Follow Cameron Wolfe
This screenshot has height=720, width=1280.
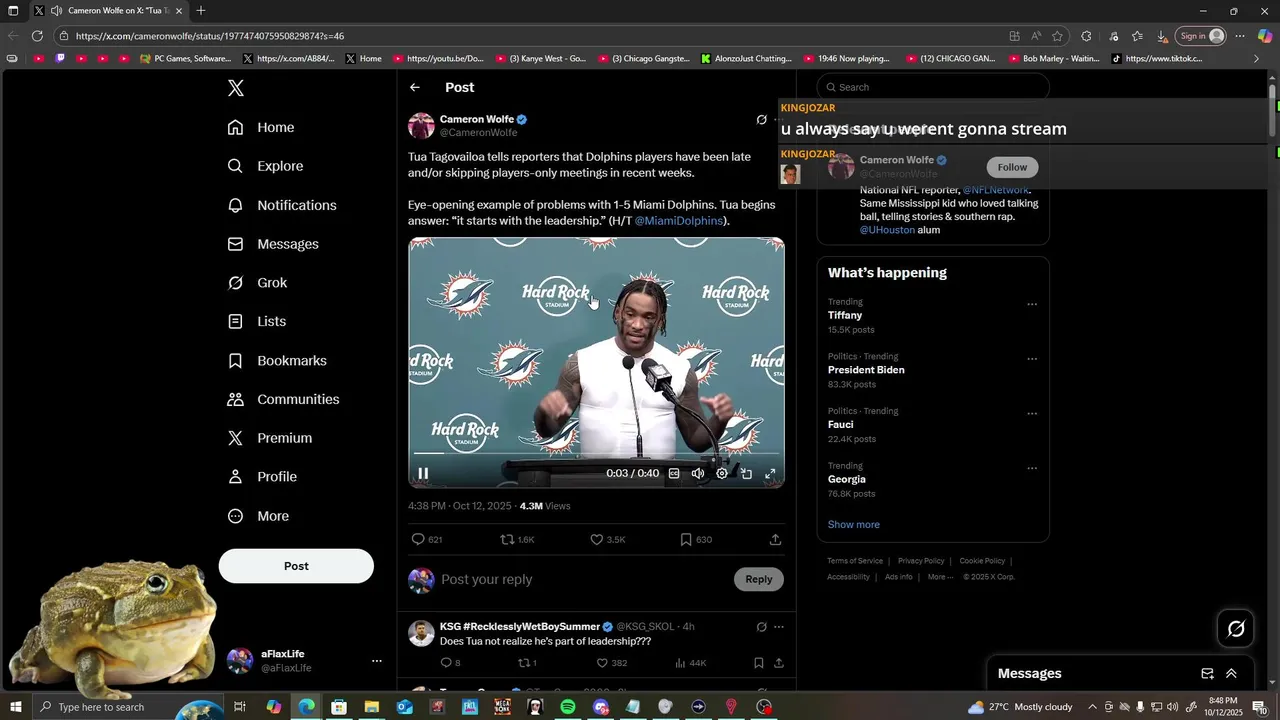1012,167
